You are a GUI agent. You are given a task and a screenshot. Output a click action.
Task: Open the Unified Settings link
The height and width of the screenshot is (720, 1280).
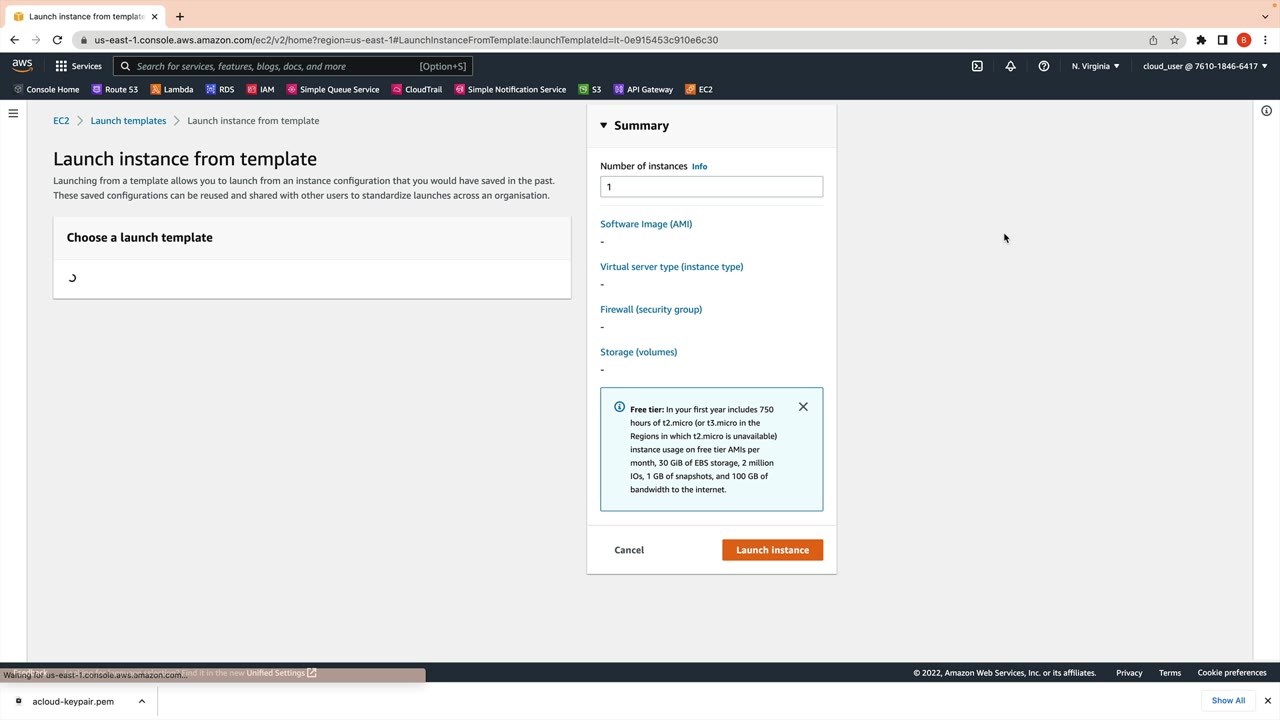click(281, 673)
